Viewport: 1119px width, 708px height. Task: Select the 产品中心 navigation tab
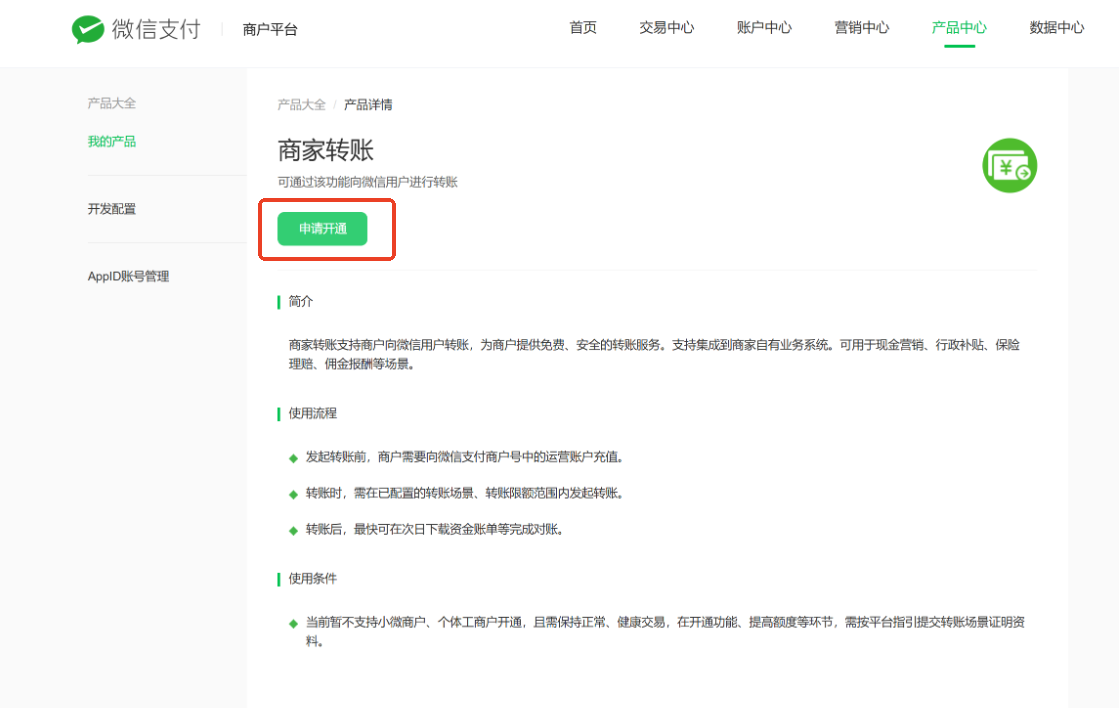959,28
